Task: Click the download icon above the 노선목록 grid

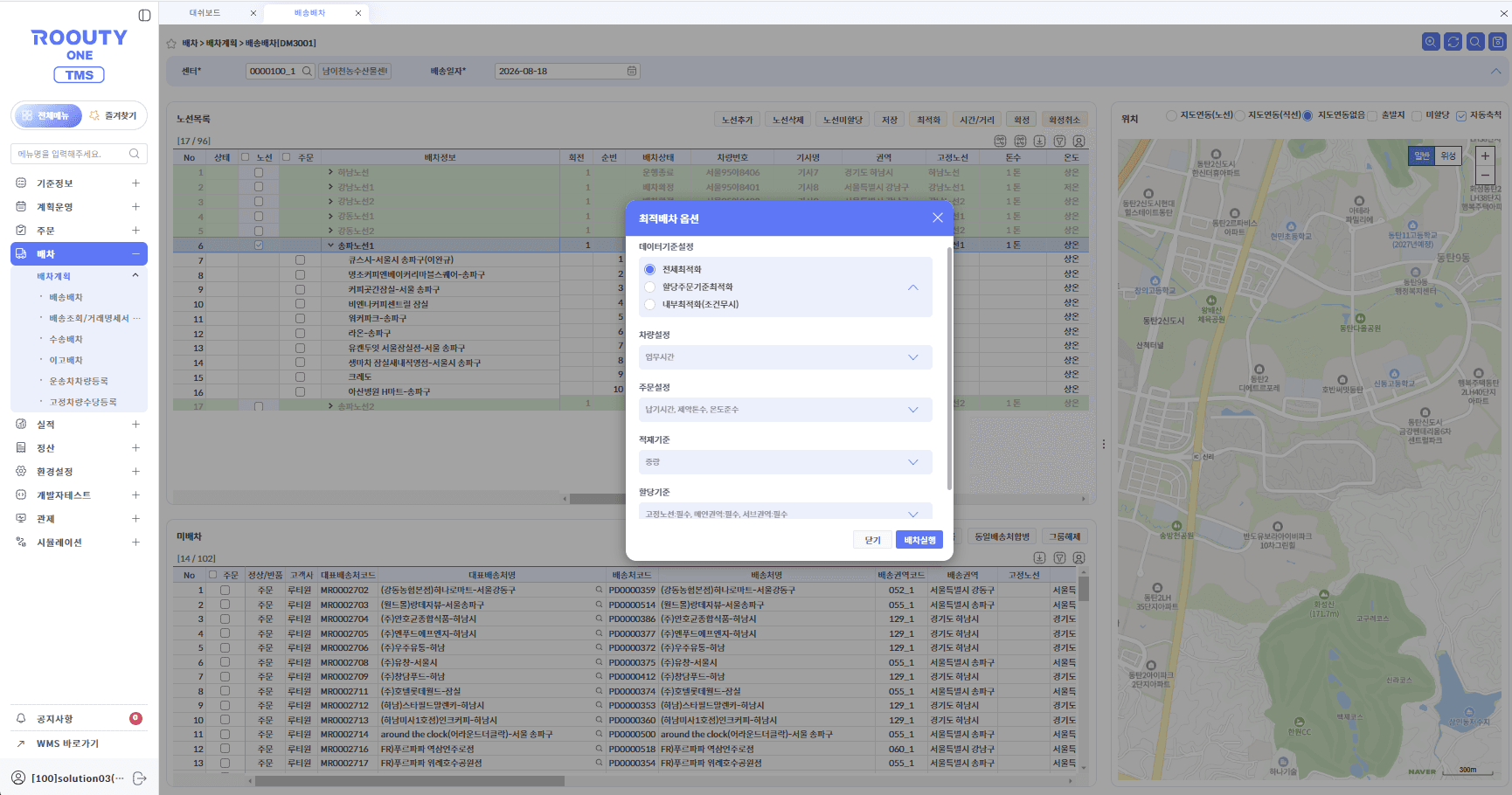Action: click(x=1039, y=141)
